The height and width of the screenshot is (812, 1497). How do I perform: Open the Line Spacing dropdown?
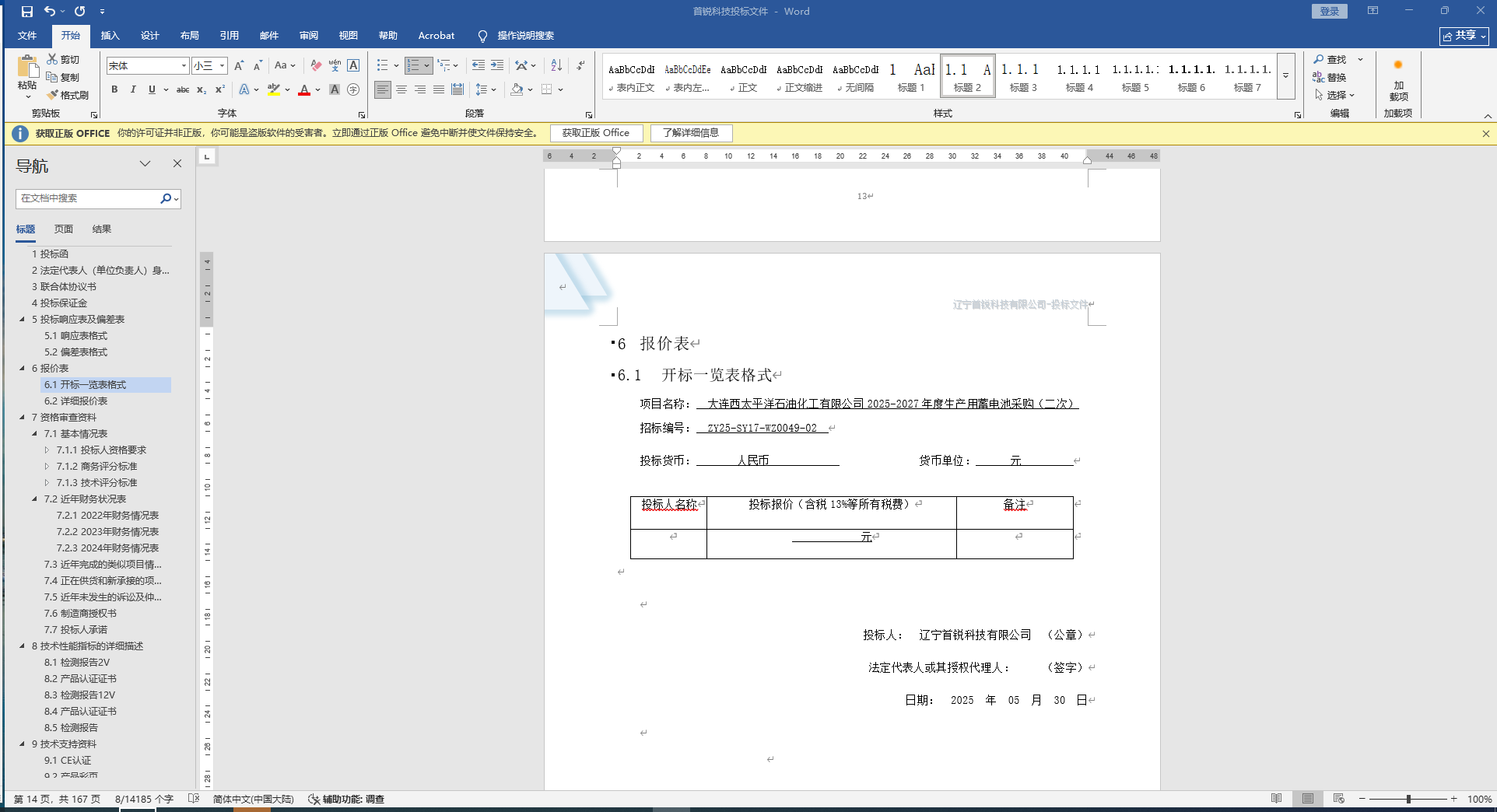[x=486, y=89]
